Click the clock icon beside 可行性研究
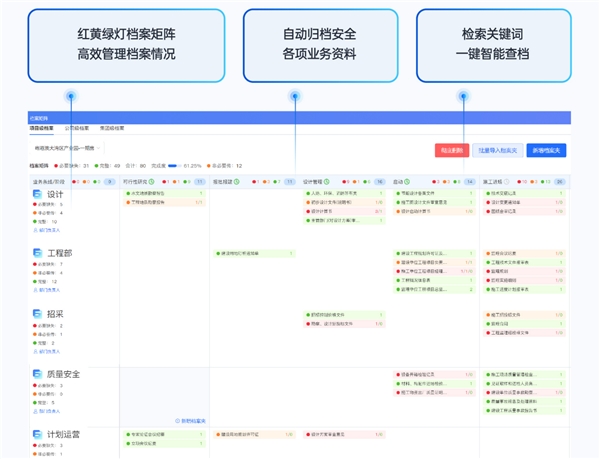Image resolution: width=600 pixels, height=459 pixels. (x=152, y=182)
